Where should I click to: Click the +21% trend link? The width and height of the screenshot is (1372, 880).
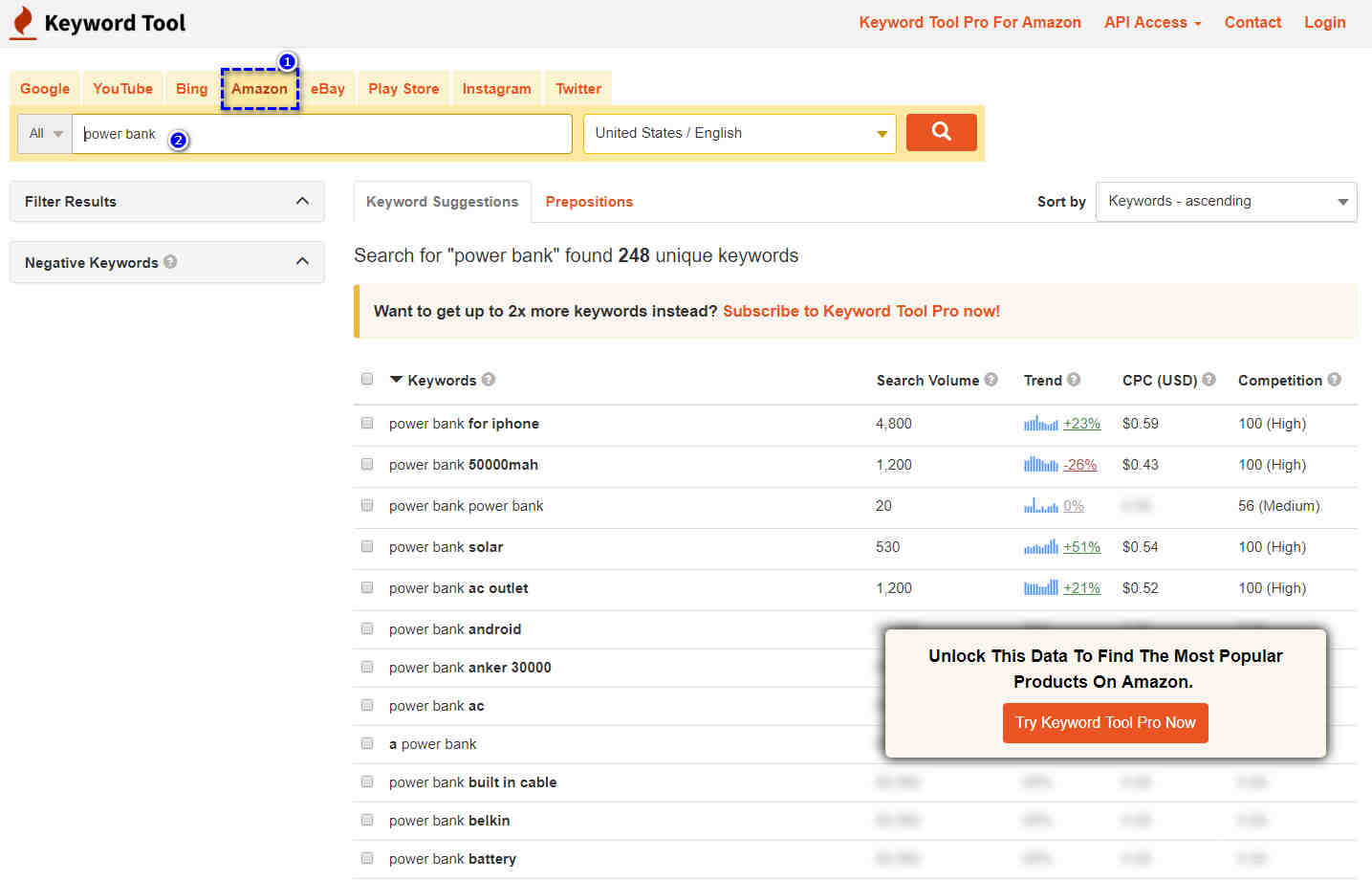click(x=1081, y=587)
